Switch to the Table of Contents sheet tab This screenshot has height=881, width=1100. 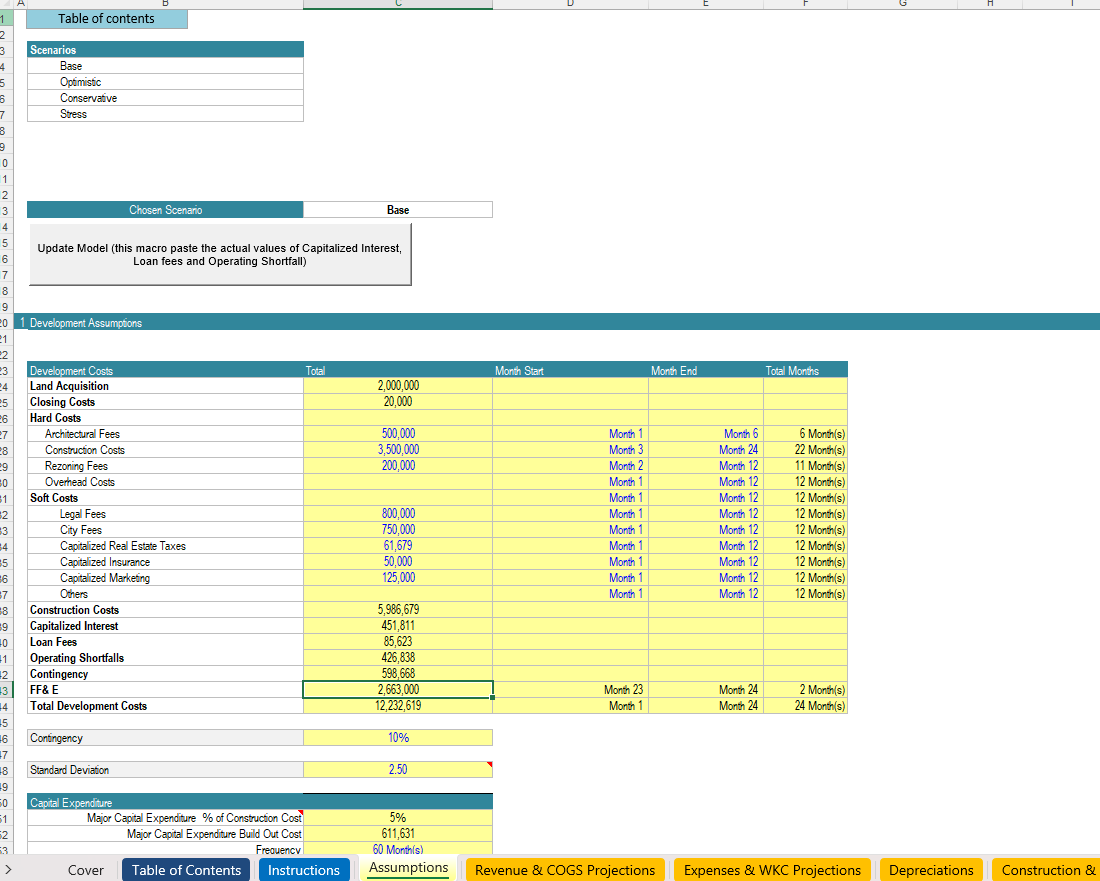point(186,870)
